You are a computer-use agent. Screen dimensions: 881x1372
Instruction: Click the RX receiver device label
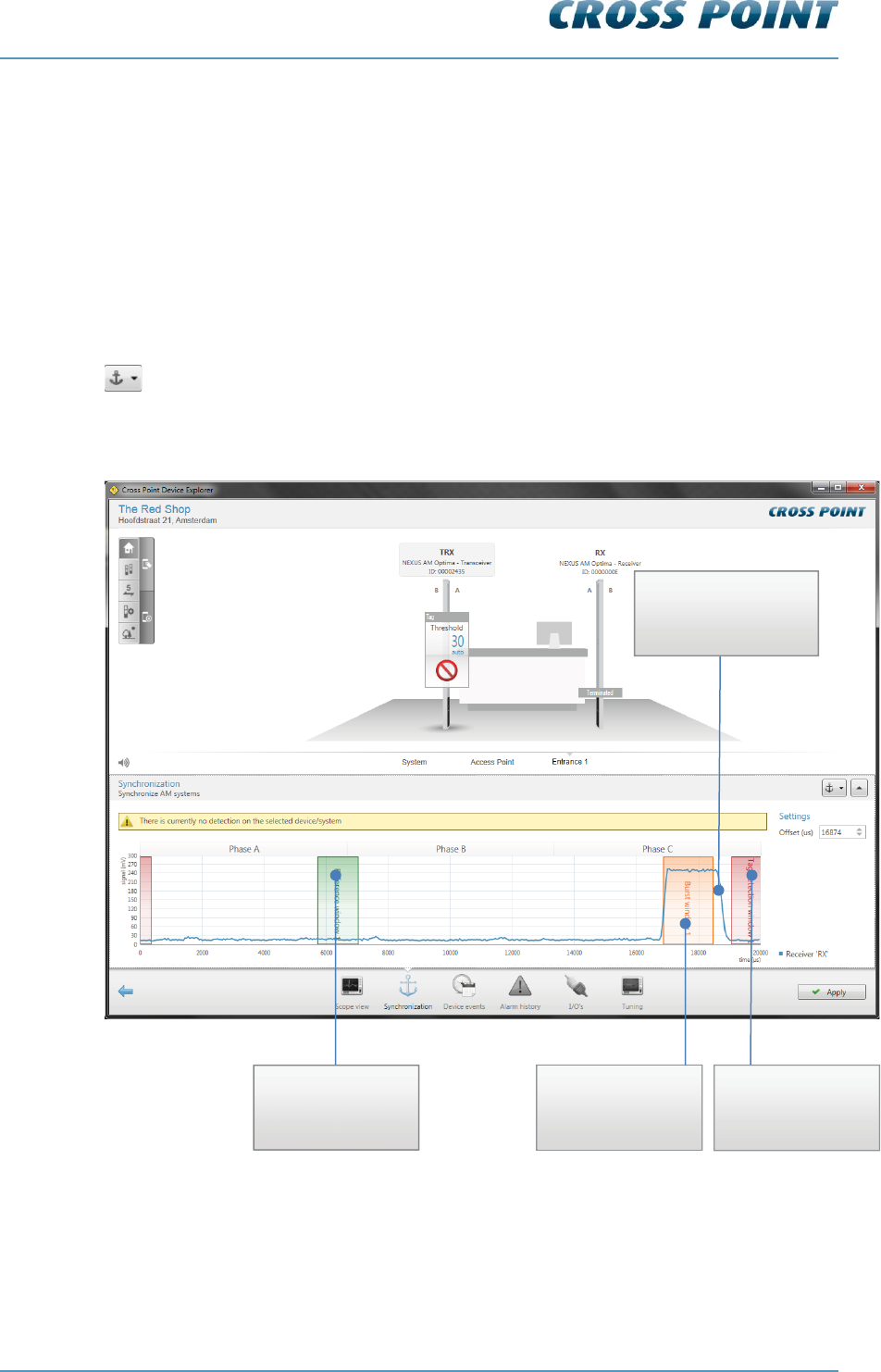[600, 561]
